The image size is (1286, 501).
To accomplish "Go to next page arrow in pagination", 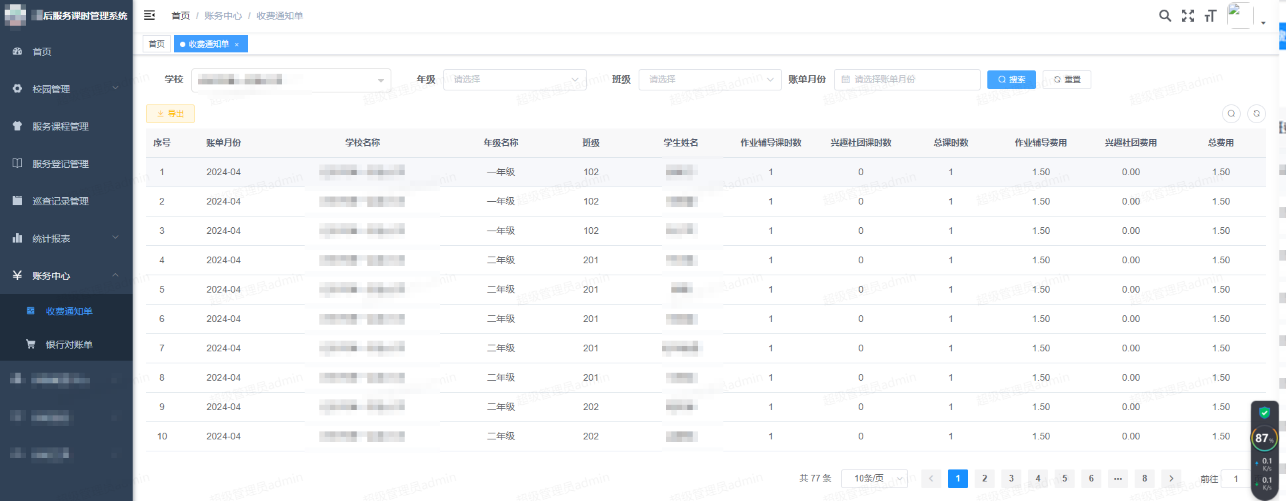I will pyautogui.click(x=1171, y=478).
